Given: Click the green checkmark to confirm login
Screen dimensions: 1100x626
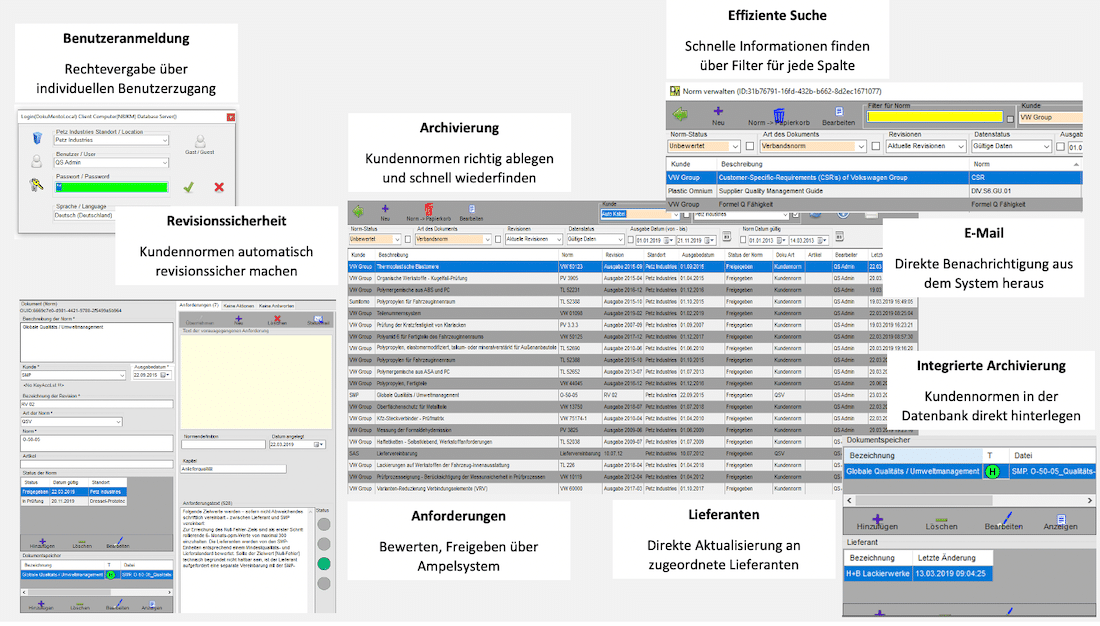Looking at the screenshot, I should (188, 186).
